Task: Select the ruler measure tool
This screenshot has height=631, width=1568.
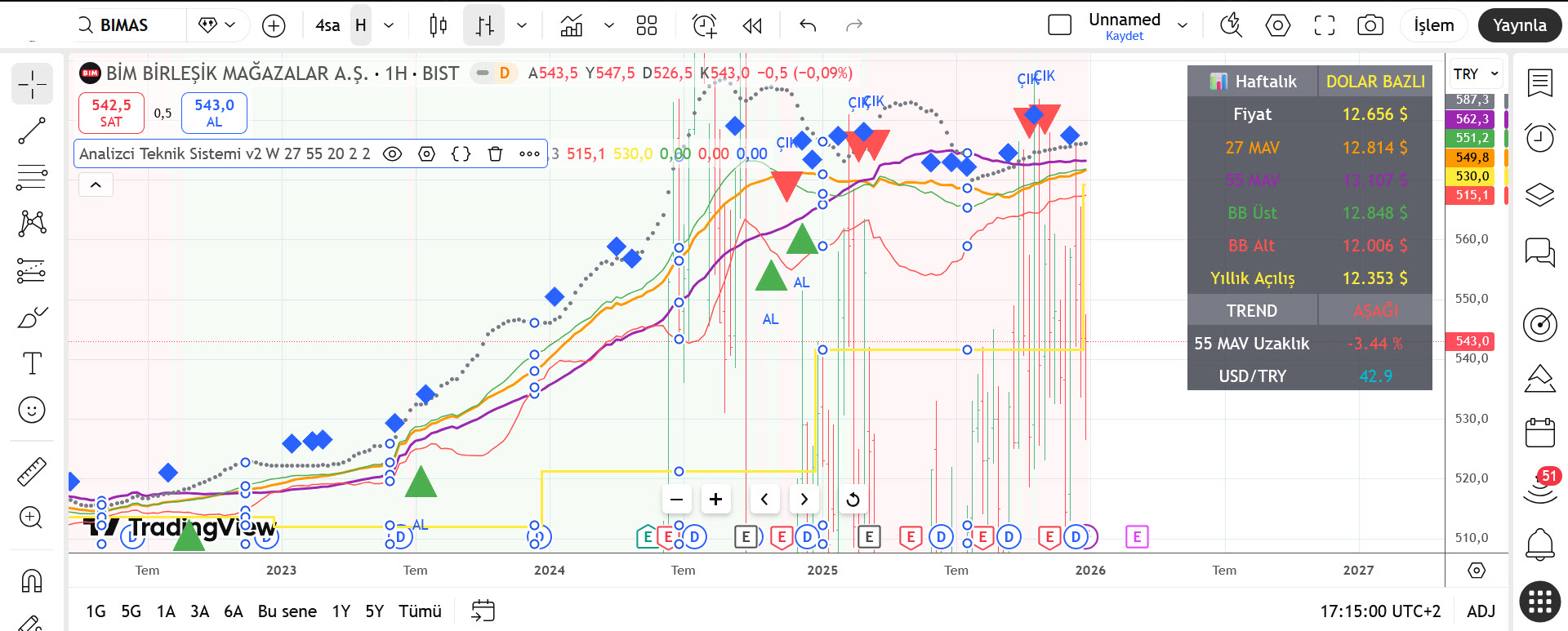Action: click(x=32, y=472)
